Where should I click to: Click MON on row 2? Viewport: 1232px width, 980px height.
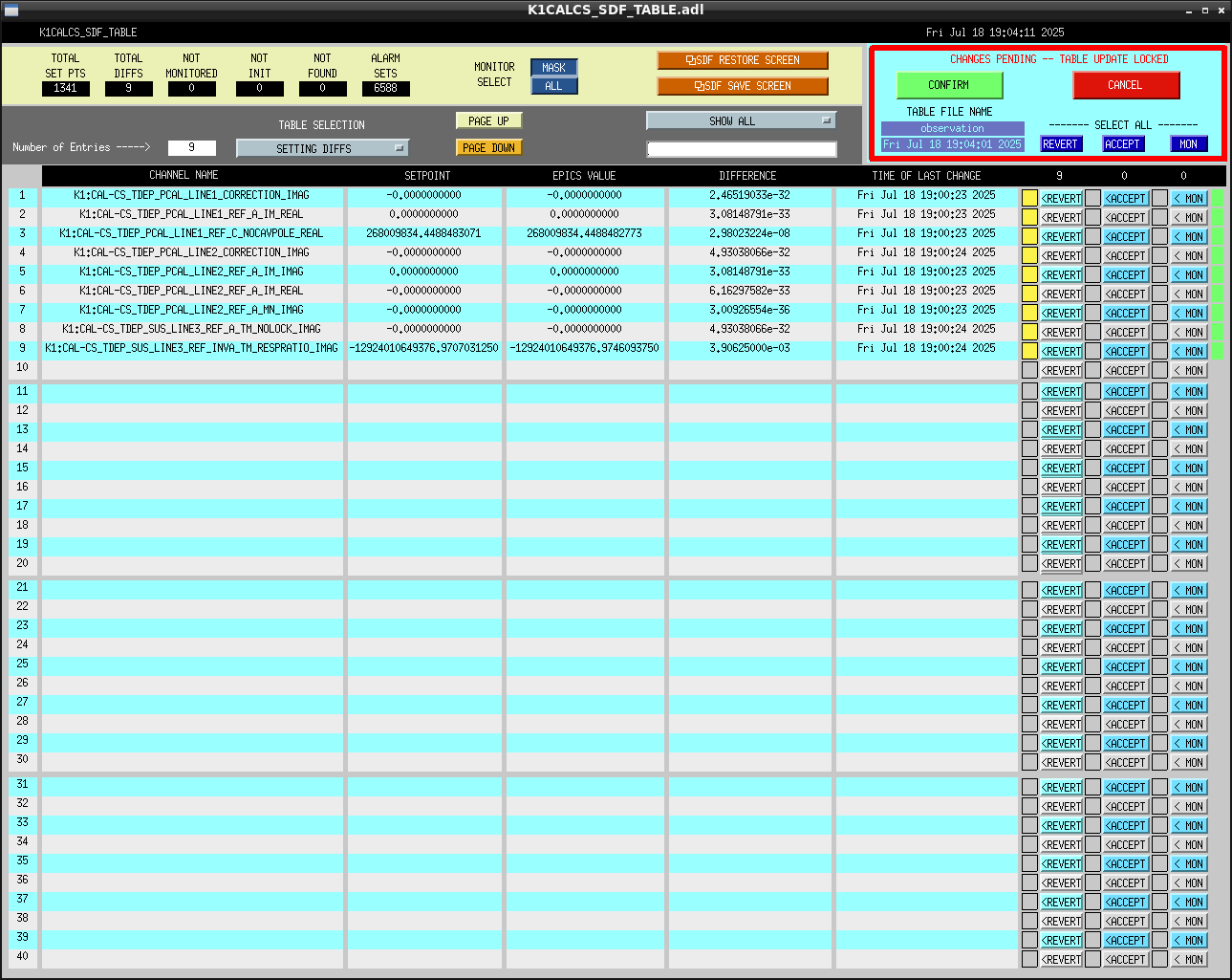[1189, 217]
